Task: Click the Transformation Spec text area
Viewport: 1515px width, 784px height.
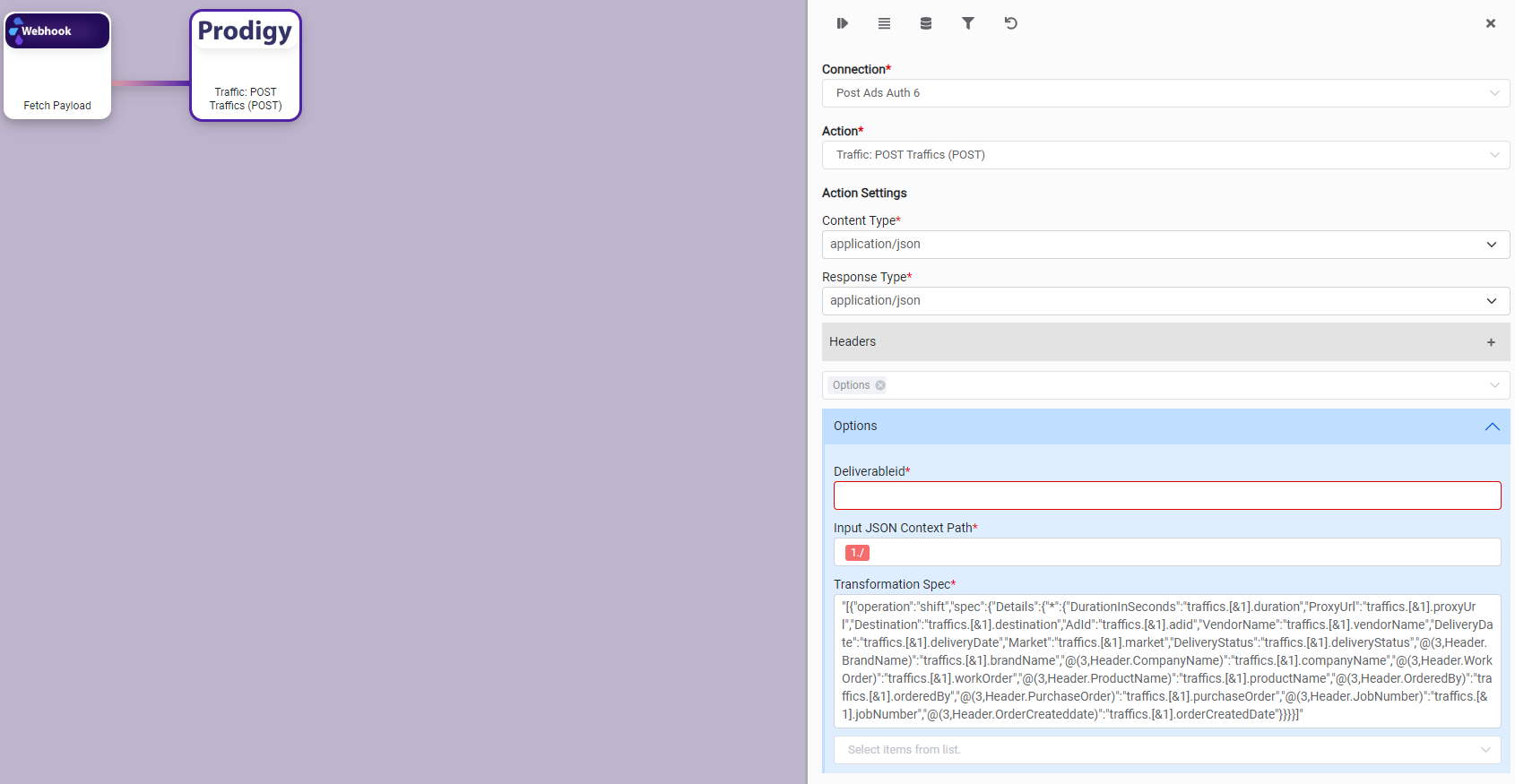Action: coord(1166,660)
